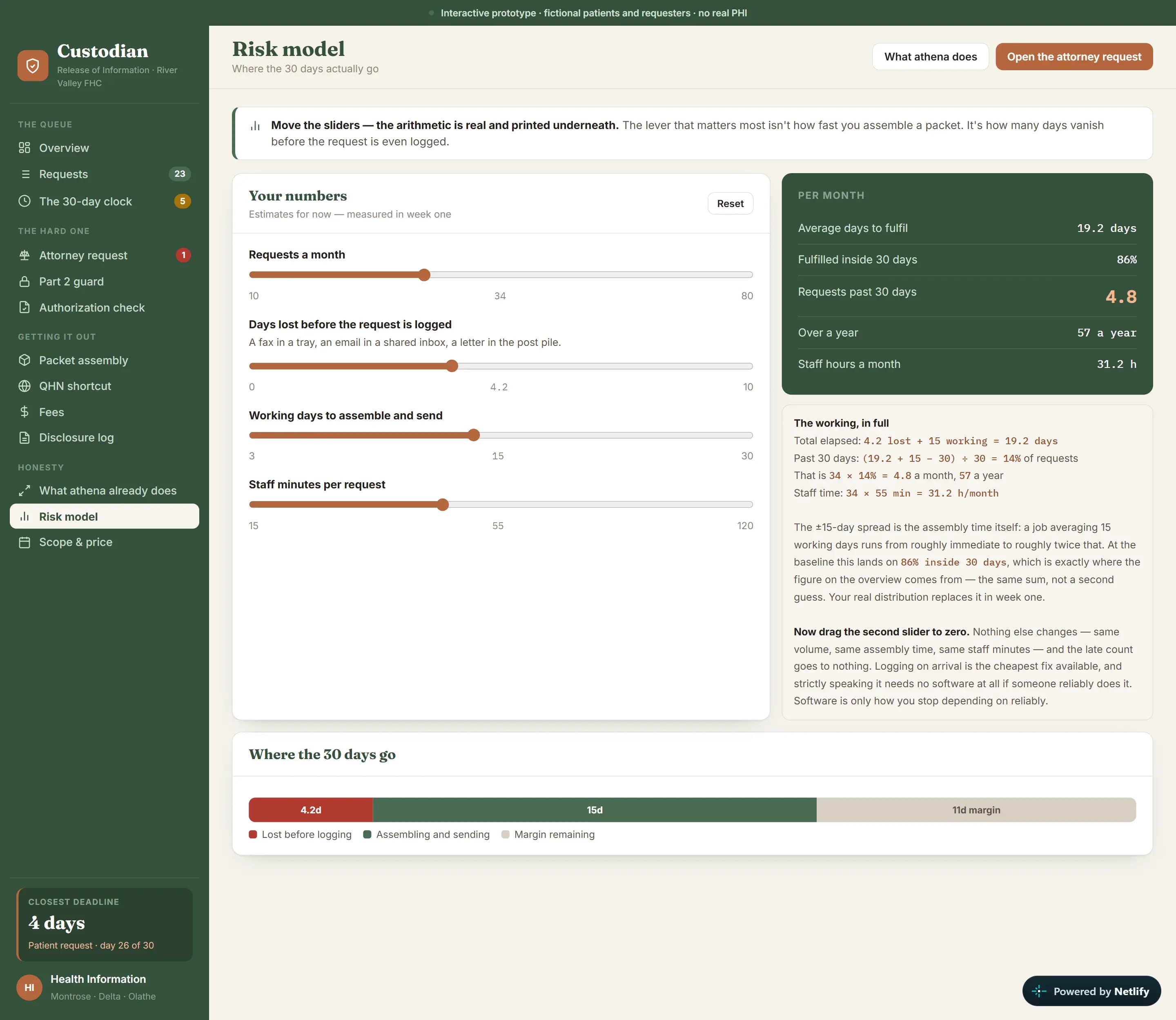The width and height of the screenshot is (1176, 1020).
Task: Click the 30-day clock icon
Action: coord(24,201)
